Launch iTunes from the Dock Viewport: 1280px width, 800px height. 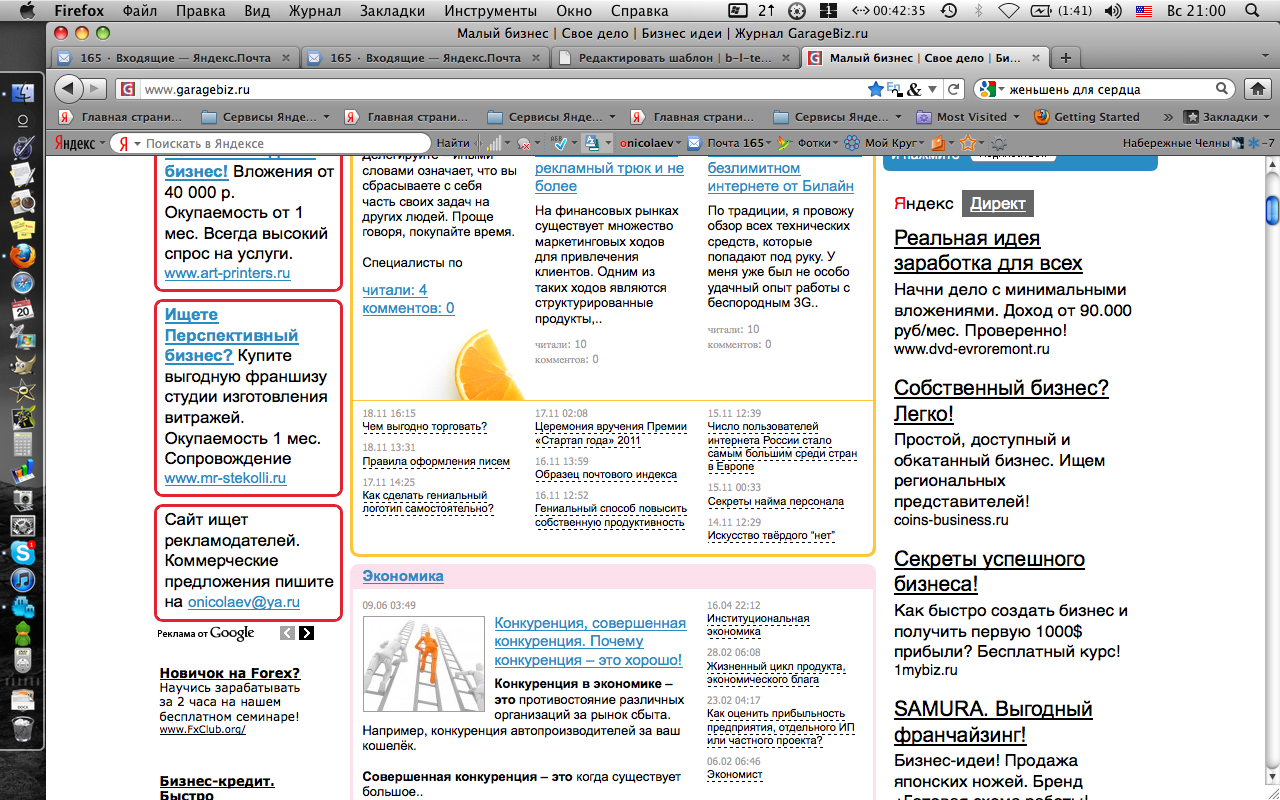tap(21, 580)
